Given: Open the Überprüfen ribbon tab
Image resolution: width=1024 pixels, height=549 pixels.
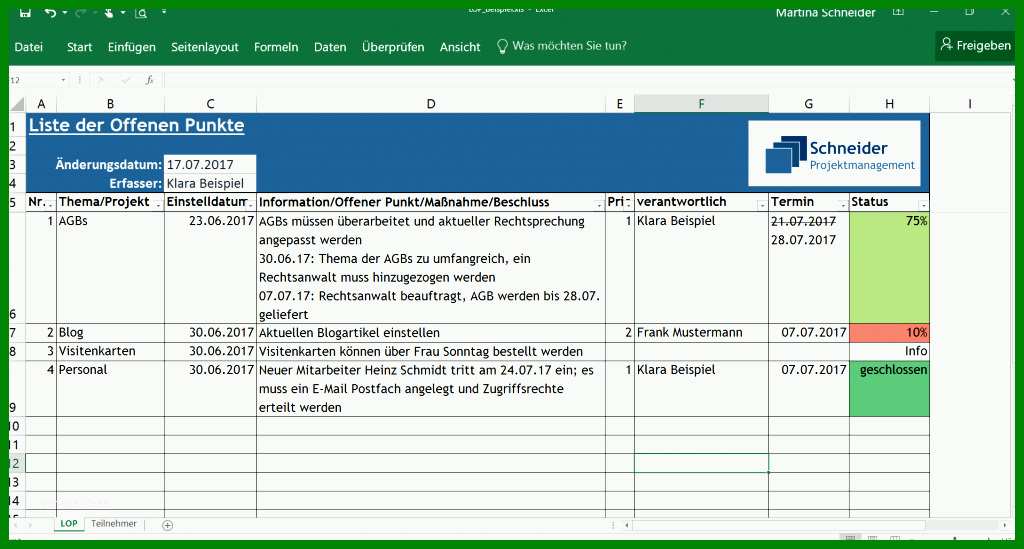Looking at the screenshot, I should pyautogui.click(x=393, y=47).
